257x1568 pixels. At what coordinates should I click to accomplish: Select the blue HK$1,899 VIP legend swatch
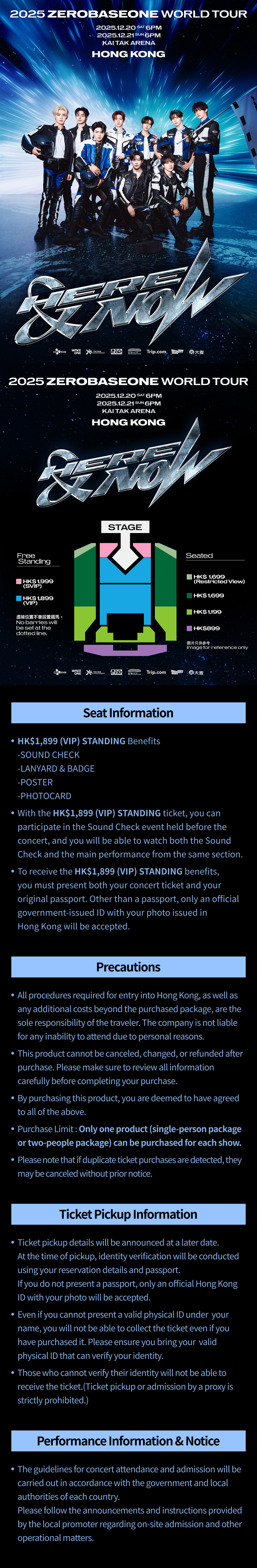[x=19, y=598]
